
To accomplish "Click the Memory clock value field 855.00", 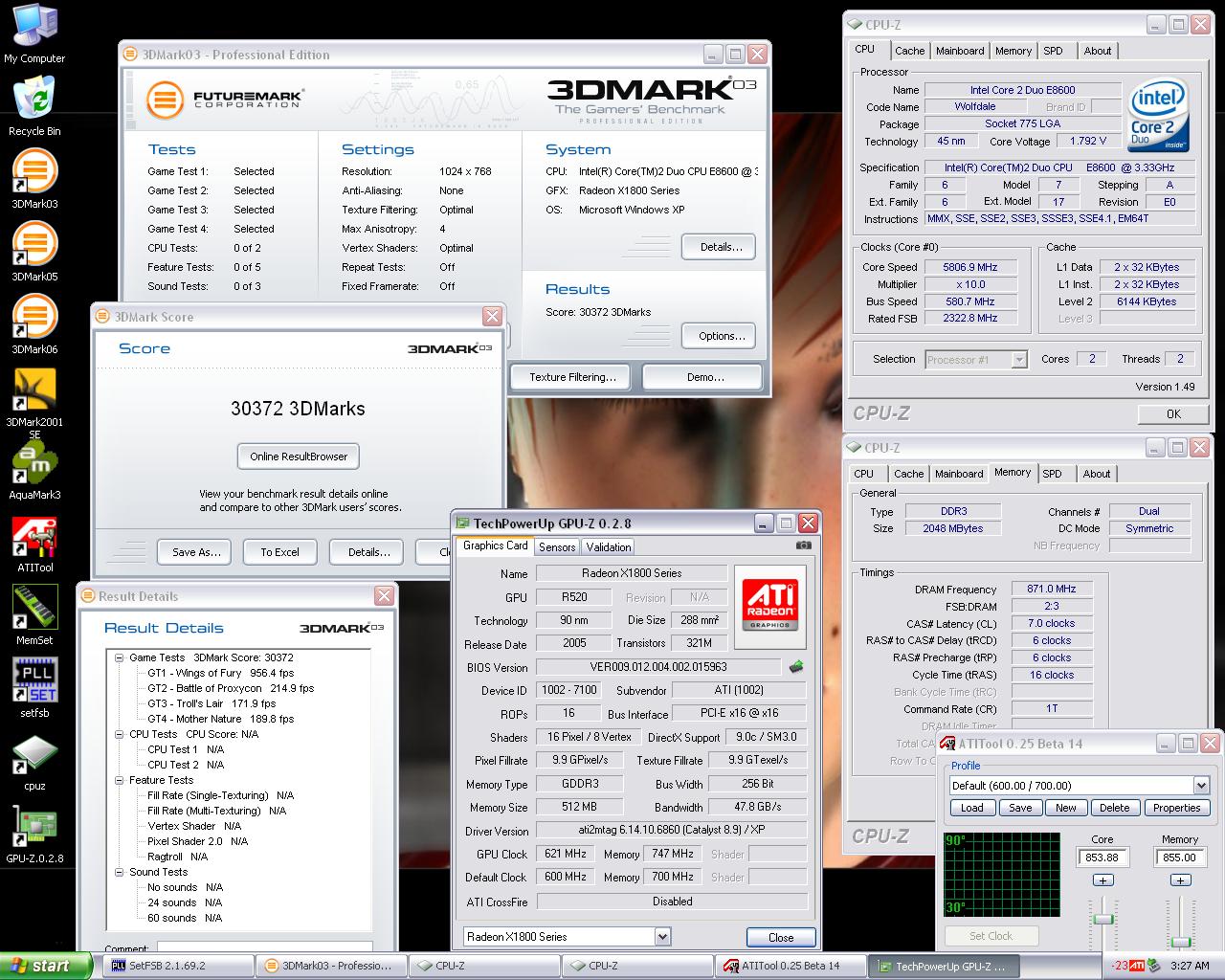I will tap(1180, 857).
